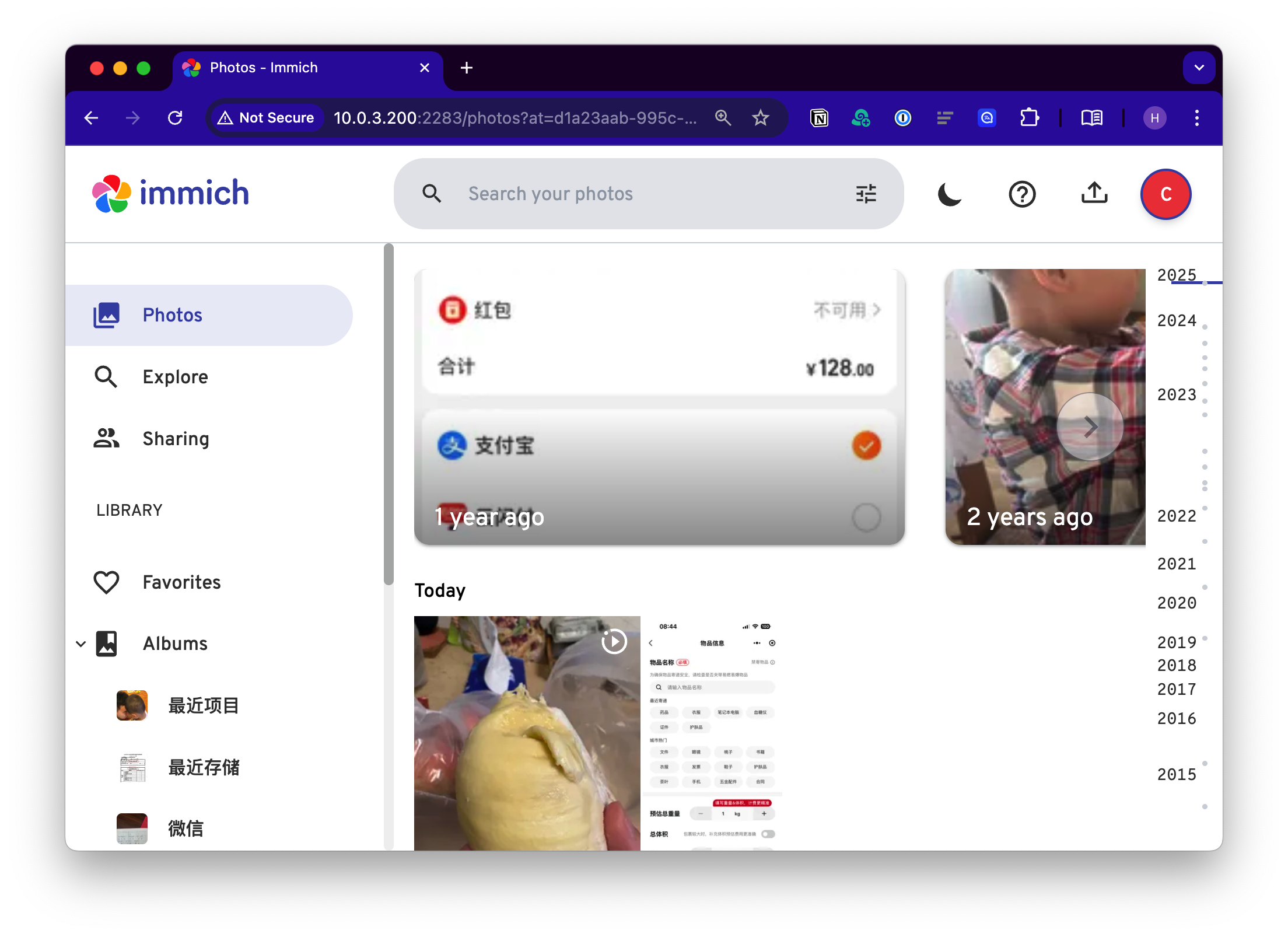Open the help question mark icon
1288x937 pixels.
(x=1022, y=194)
